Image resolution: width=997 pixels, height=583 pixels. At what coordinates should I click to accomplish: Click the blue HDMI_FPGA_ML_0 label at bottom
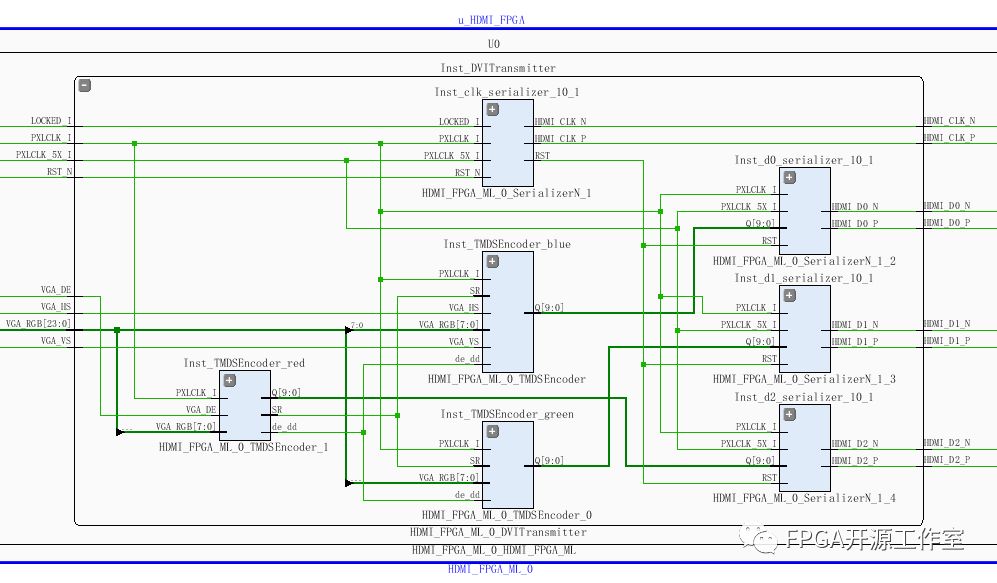(x=490, y=569)
